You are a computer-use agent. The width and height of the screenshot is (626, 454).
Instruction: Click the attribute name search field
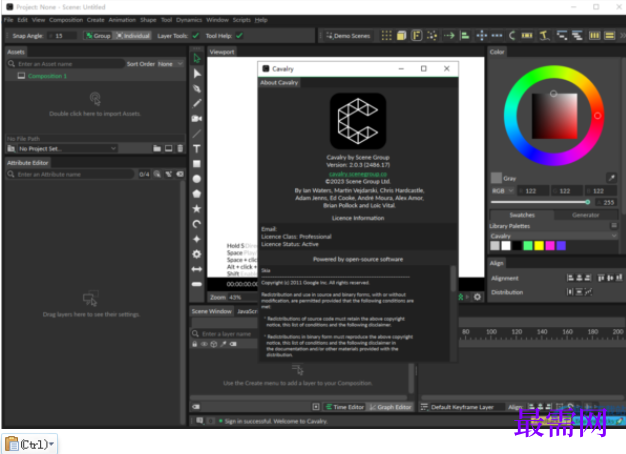(70, 174)
